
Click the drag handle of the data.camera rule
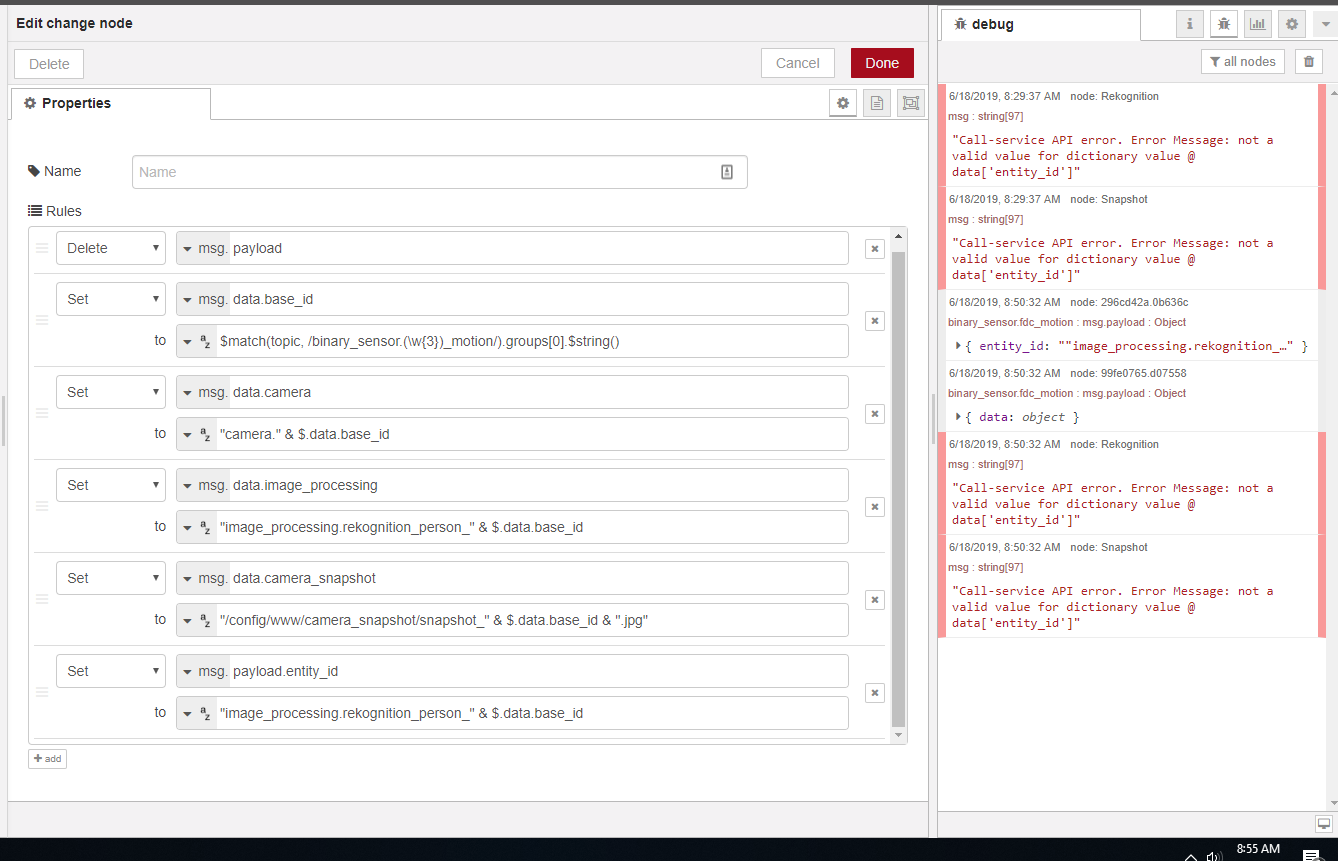click(x=42, y=413)
